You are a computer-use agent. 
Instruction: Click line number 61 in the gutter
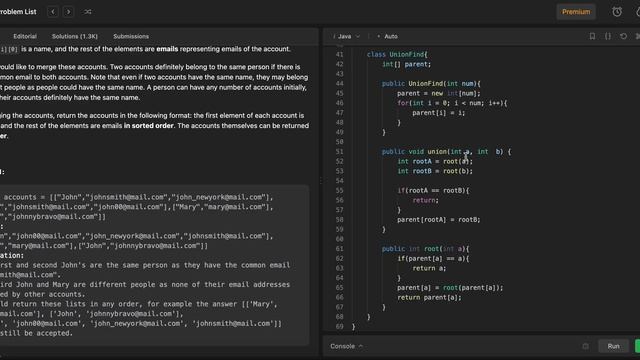[x=340, y=249]
